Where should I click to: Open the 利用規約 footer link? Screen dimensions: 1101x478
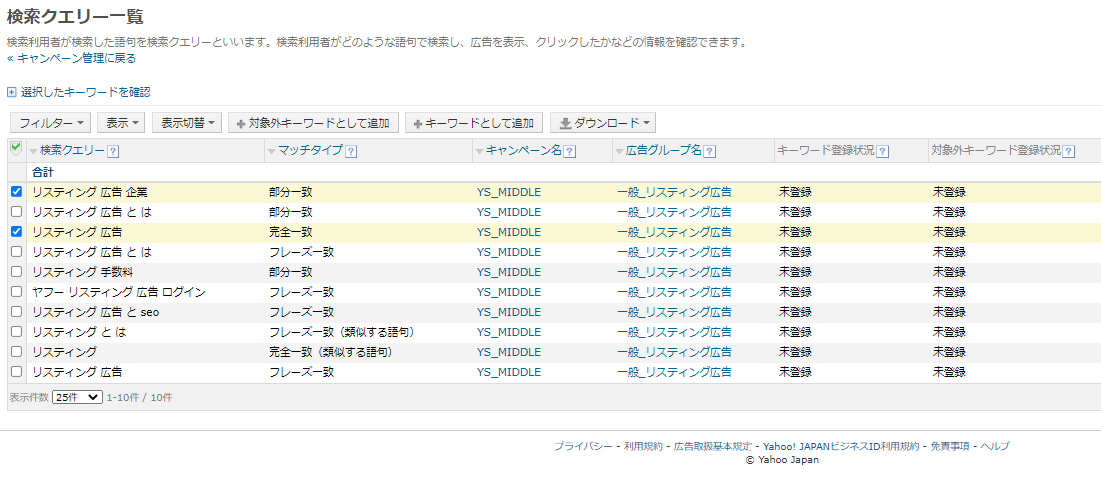[643, 446]
